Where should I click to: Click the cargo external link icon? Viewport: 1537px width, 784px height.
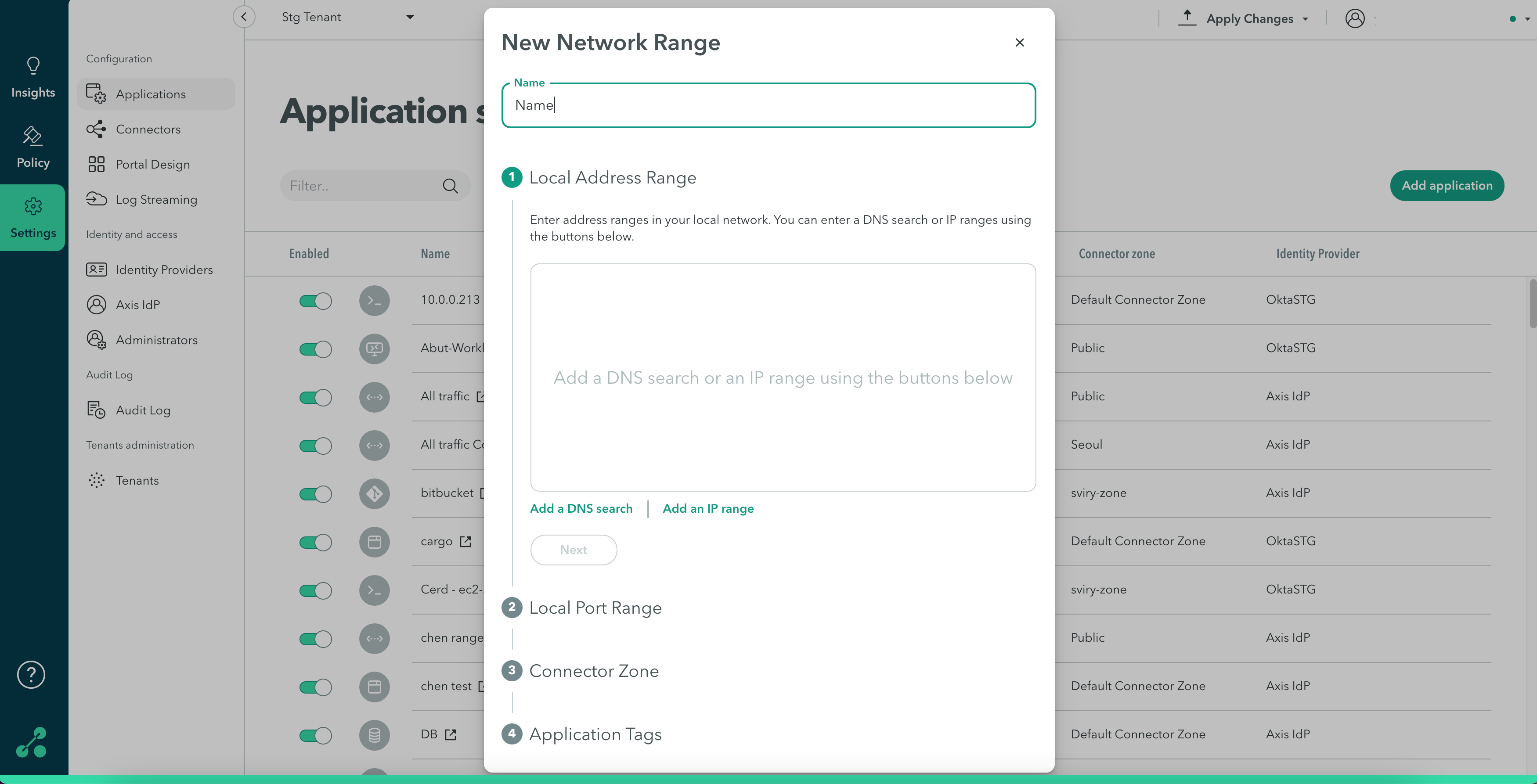465,542
